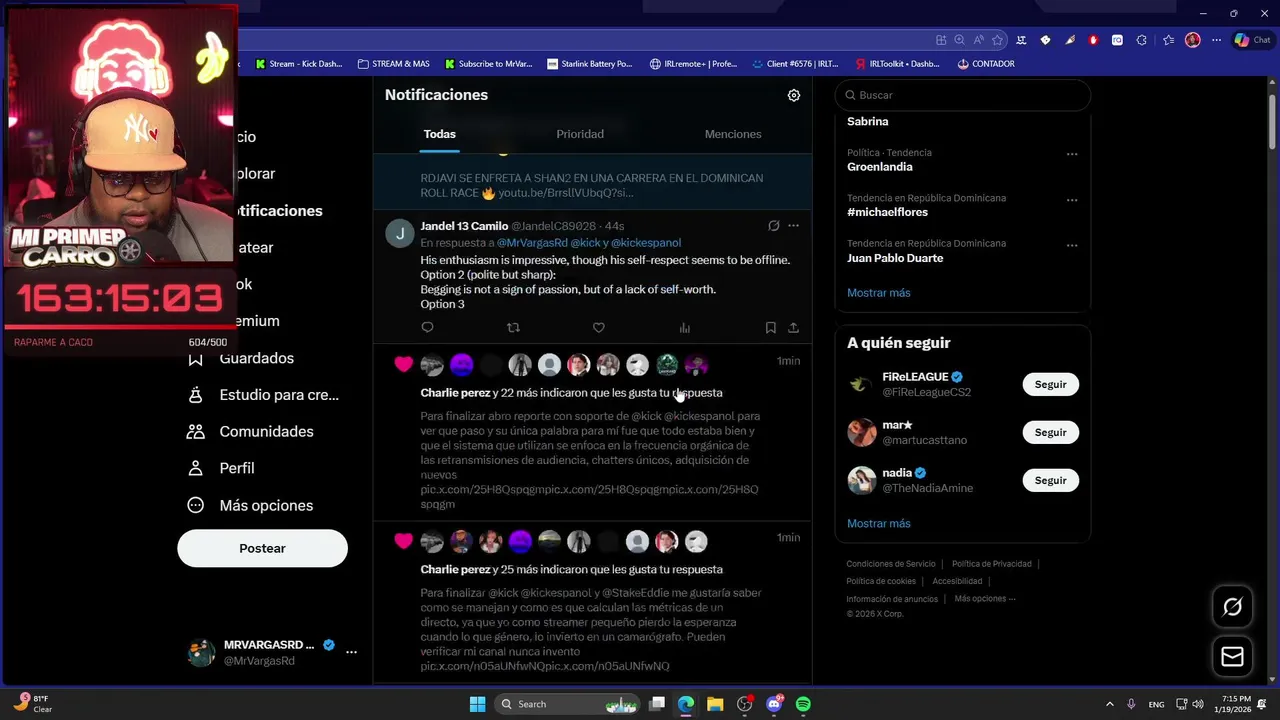This screenshot has width=1280, height=720.
Task: Open Edge Favorites list icon
Action: tap(1168, 40)
